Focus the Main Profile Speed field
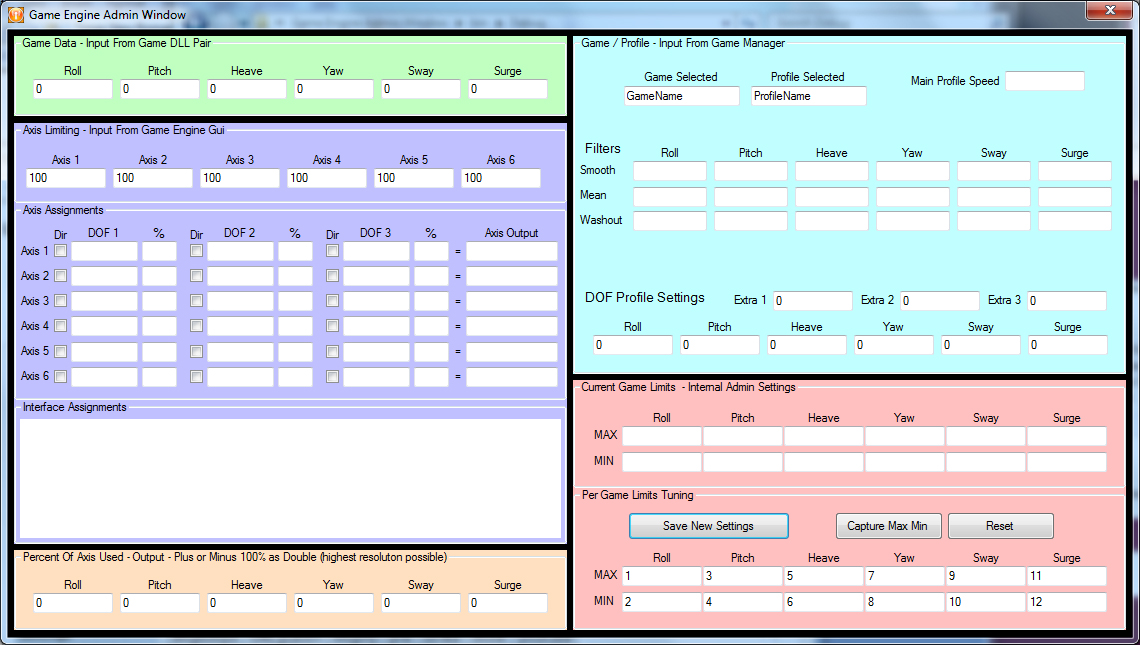Image resolution: width=1140 pixels, height=645 pixels. [x=1045, y=81]
